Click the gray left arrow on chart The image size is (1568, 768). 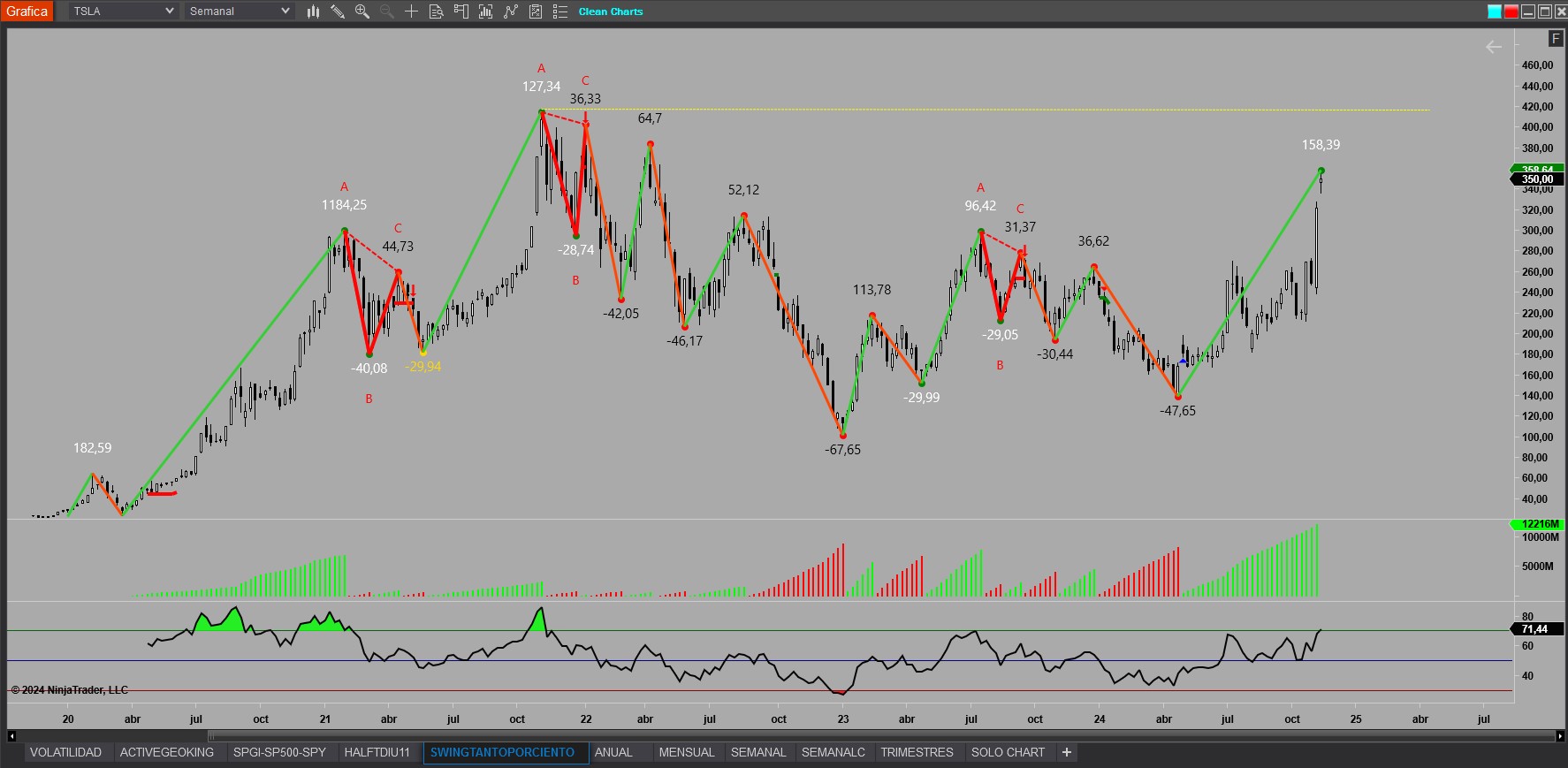(x=1494, y=47)
